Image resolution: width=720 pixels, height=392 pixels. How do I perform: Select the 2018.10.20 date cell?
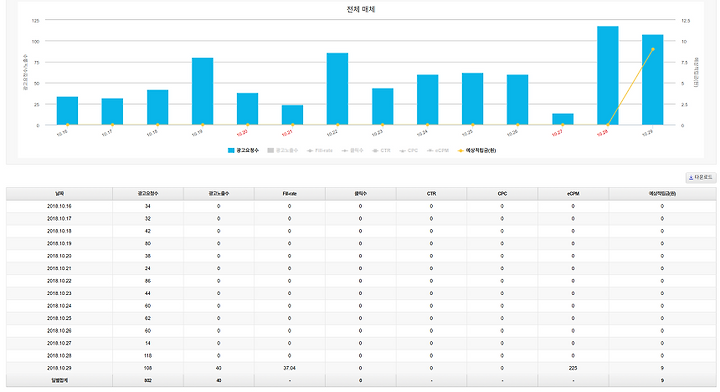point(59,256)
